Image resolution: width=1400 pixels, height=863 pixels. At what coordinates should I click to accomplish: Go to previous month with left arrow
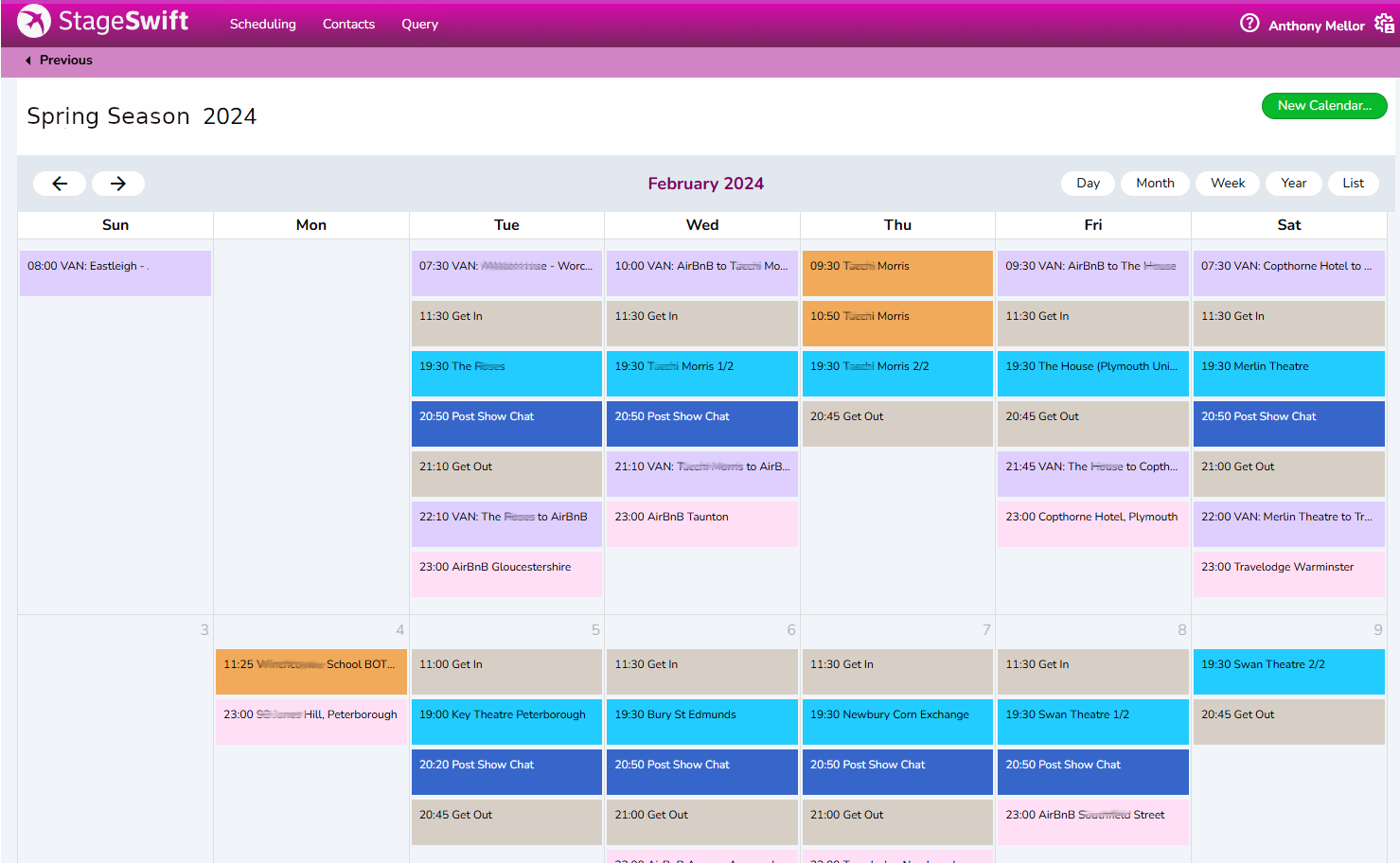click(60, 184)
